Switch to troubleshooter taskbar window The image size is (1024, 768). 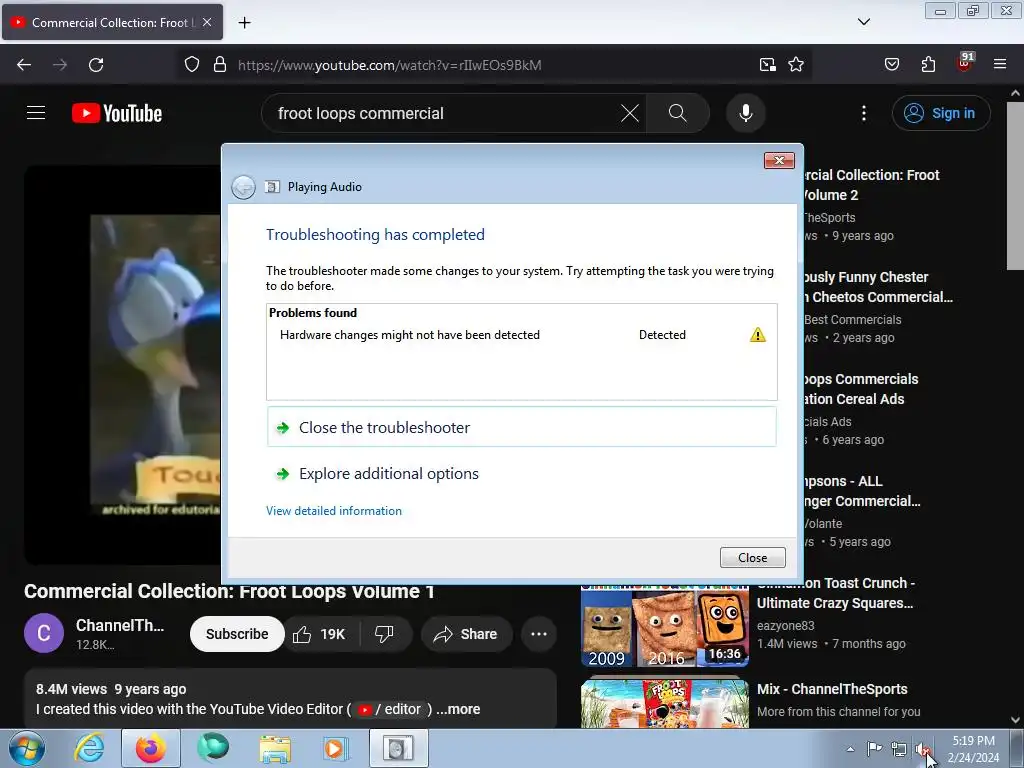point(398,748)
